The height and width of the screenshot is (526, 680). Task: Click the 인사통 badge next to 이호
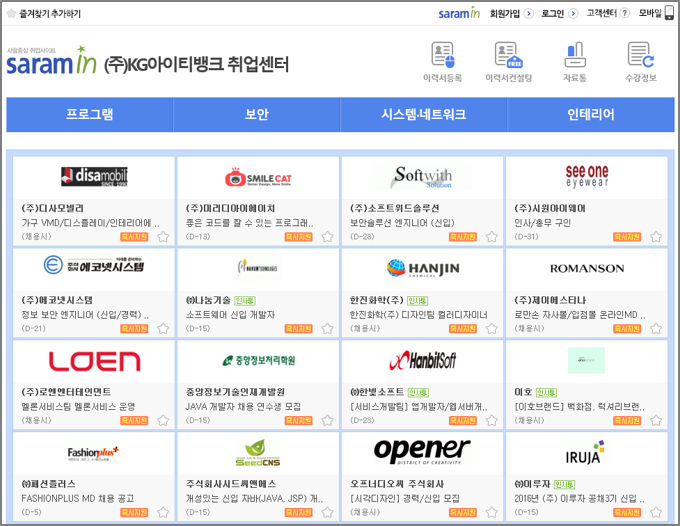[x=546, y=392]
